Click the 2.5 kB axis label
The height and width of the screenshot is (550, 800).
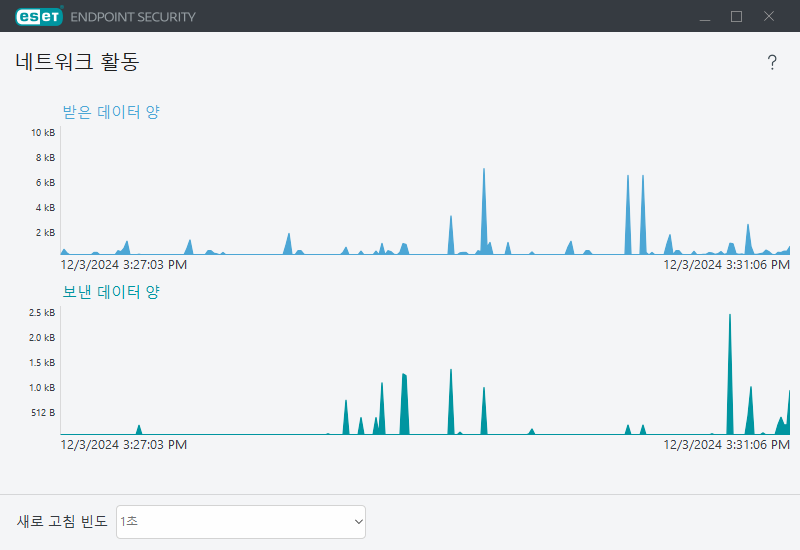(42, 313)
